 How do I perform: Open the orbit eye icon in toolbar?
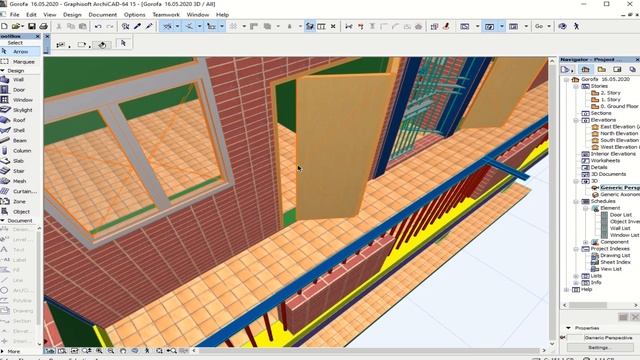(562, 26)
